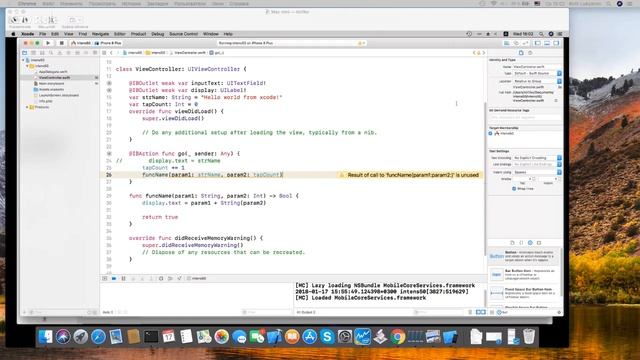Run the project with the Play button
This screenshot has height=360, width=640.
pyautogui.click(x=48, y=43)
